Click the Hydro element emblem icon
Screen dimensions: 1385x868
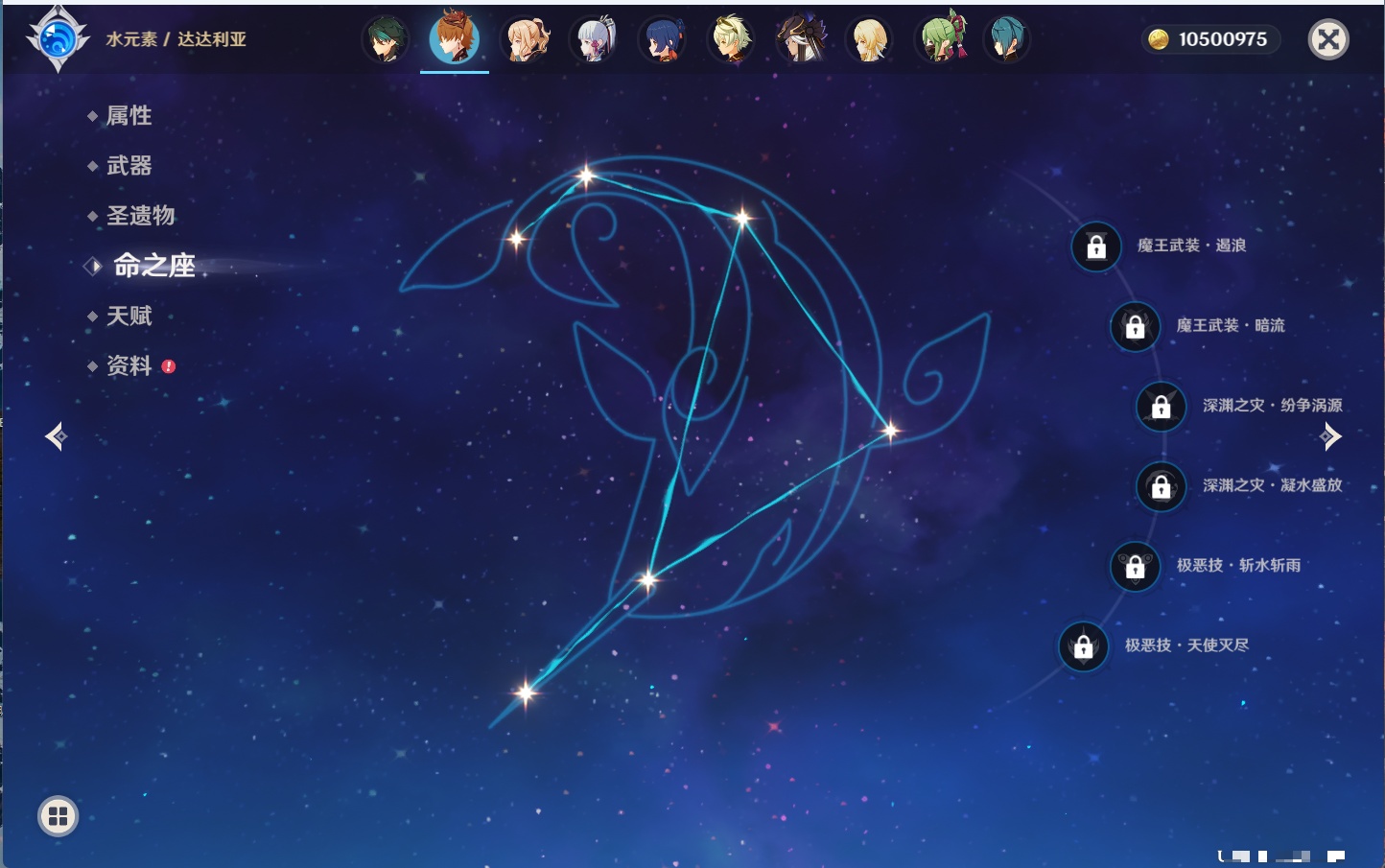58,39
